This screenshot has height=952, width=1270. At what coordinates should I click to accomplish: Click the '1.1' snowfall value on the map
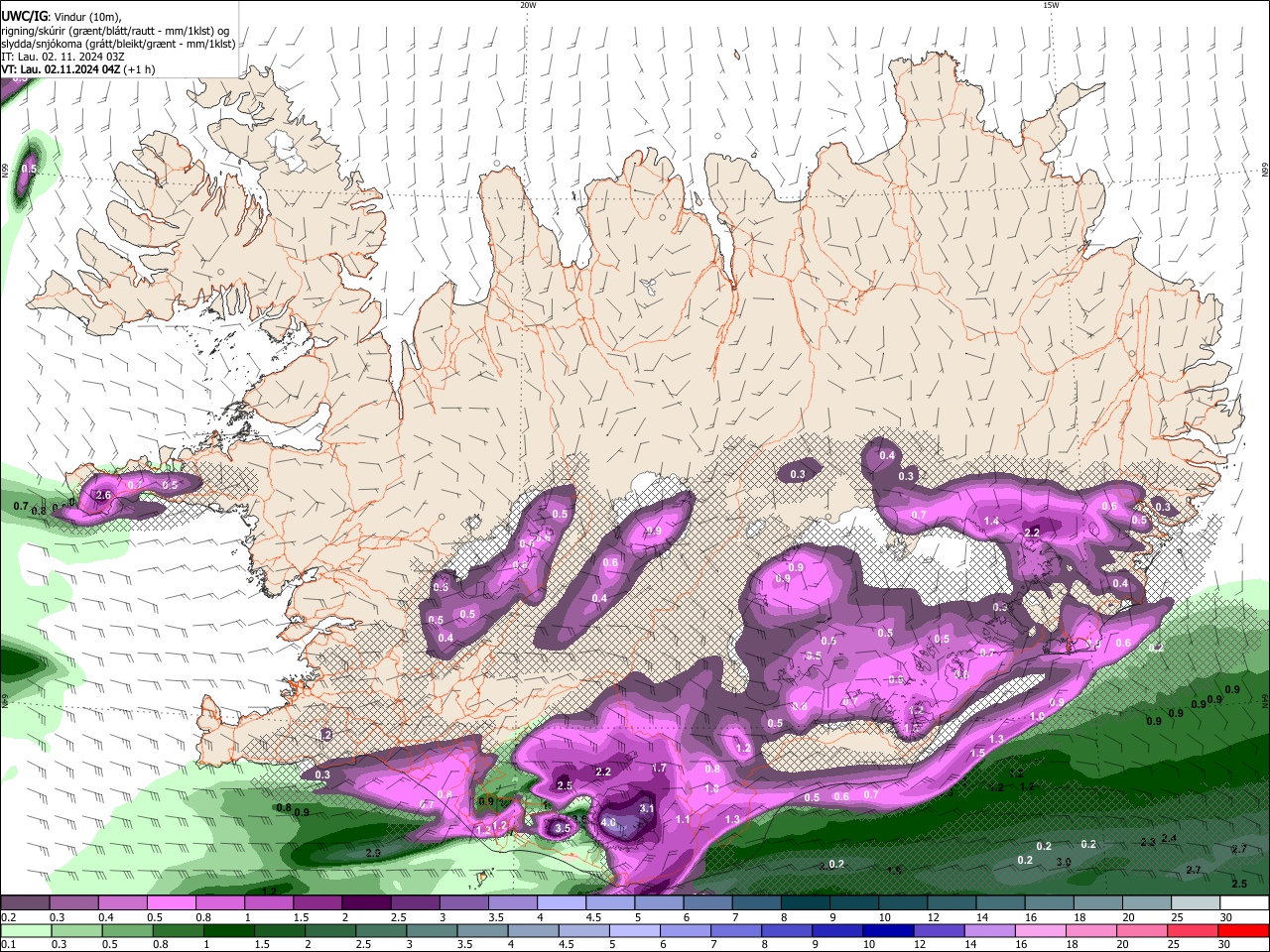click(x=683, y=820)
